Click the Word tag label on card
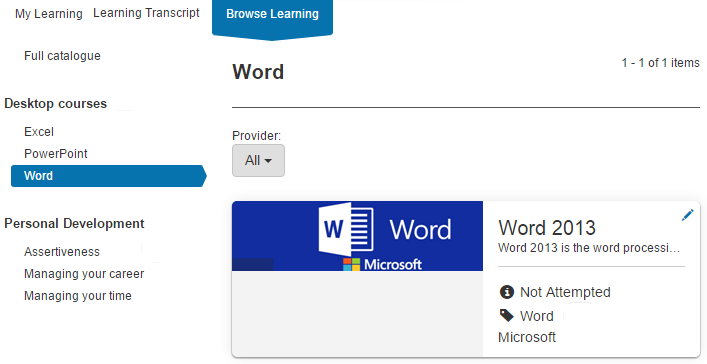 pyautogui.click(x=537, y=316)
